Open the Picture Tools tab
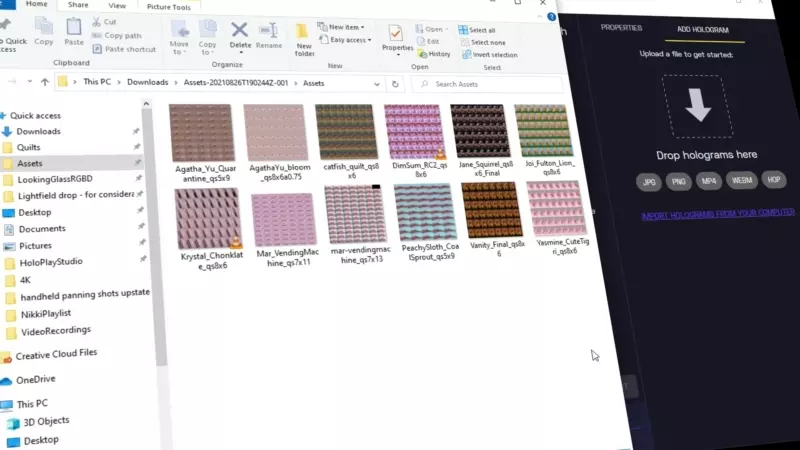 (x=168, y=7)
